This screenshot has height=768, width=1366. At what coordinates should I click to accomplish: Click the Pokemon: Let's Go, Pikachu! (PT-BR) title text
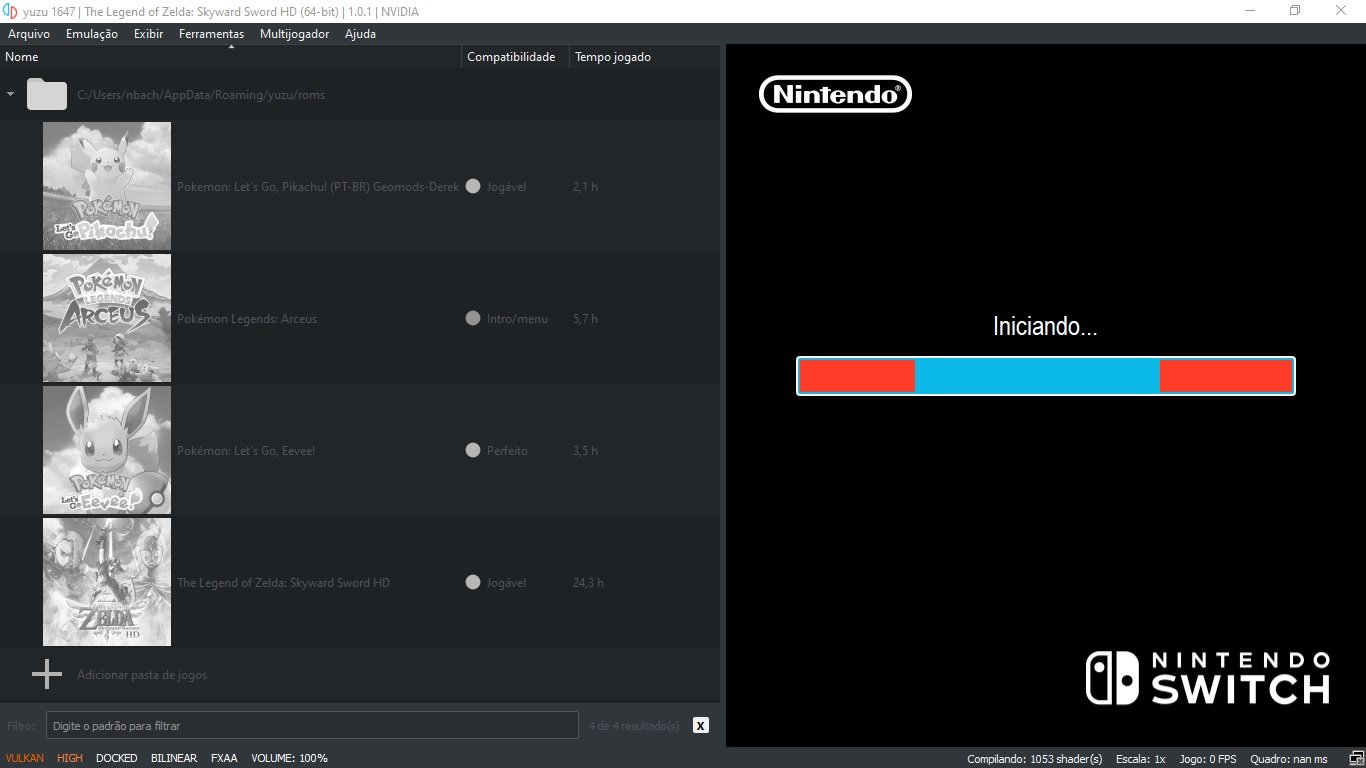point(318,187)
